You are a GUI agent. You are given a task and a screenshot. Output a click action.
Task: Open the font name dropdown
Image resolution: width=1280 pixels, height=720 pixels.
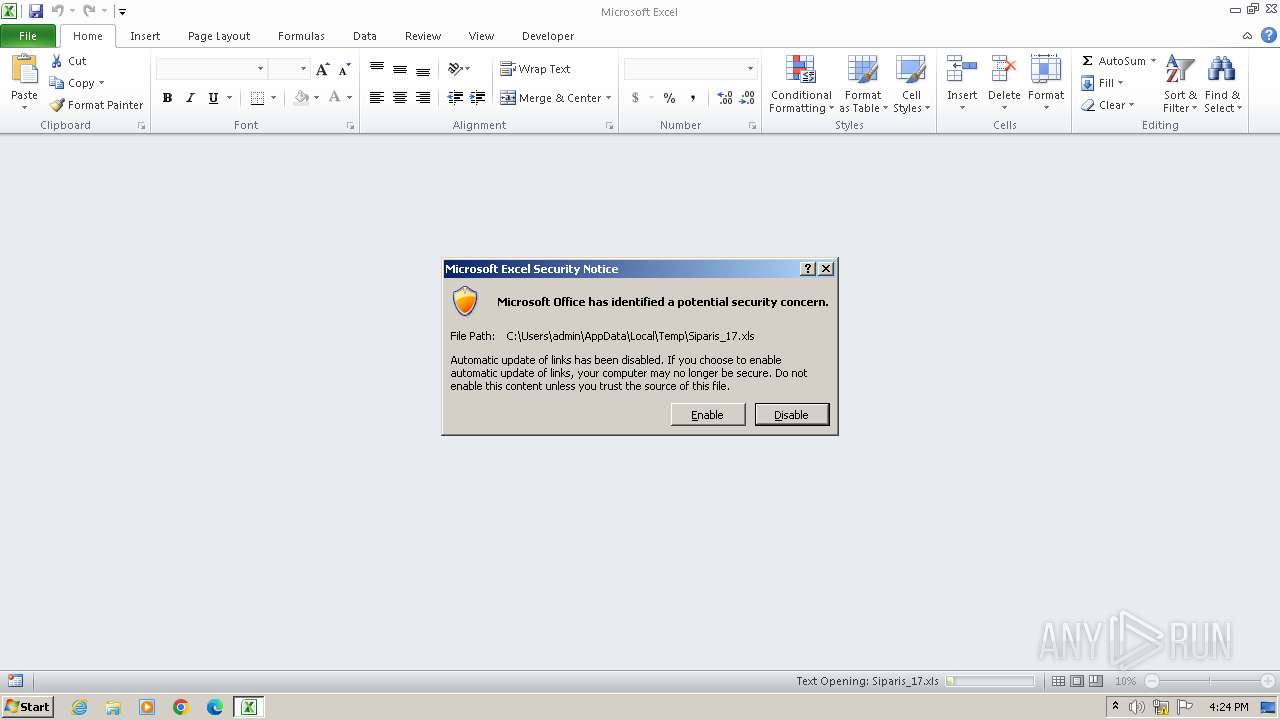pyautogui.click(x=261, y=69)
